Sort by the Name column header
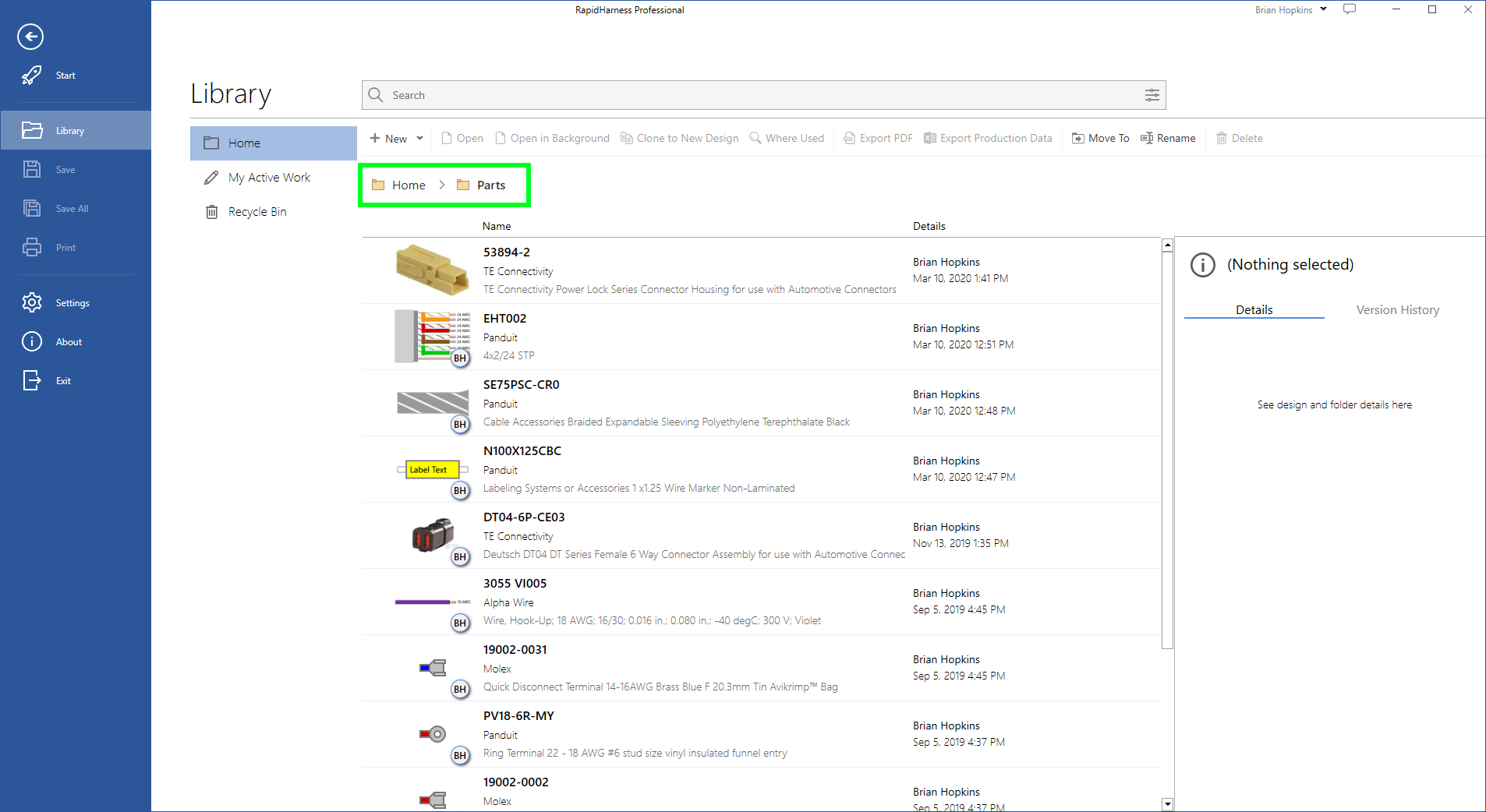Image resolution: width=1486 pixels, height=812 pixels. pos(497,226)
